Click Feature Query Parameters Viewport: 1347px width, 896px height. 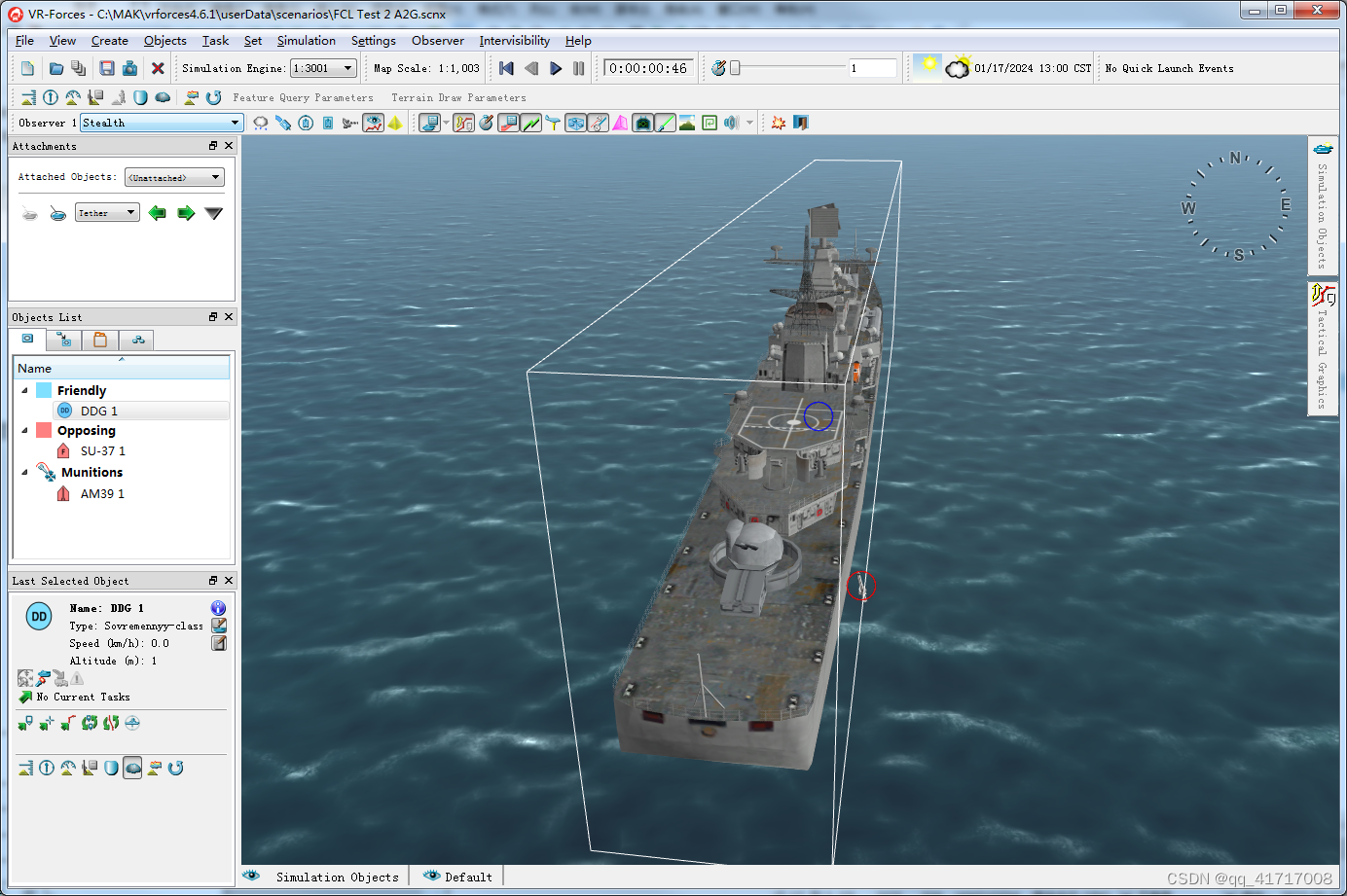(303, 97)
